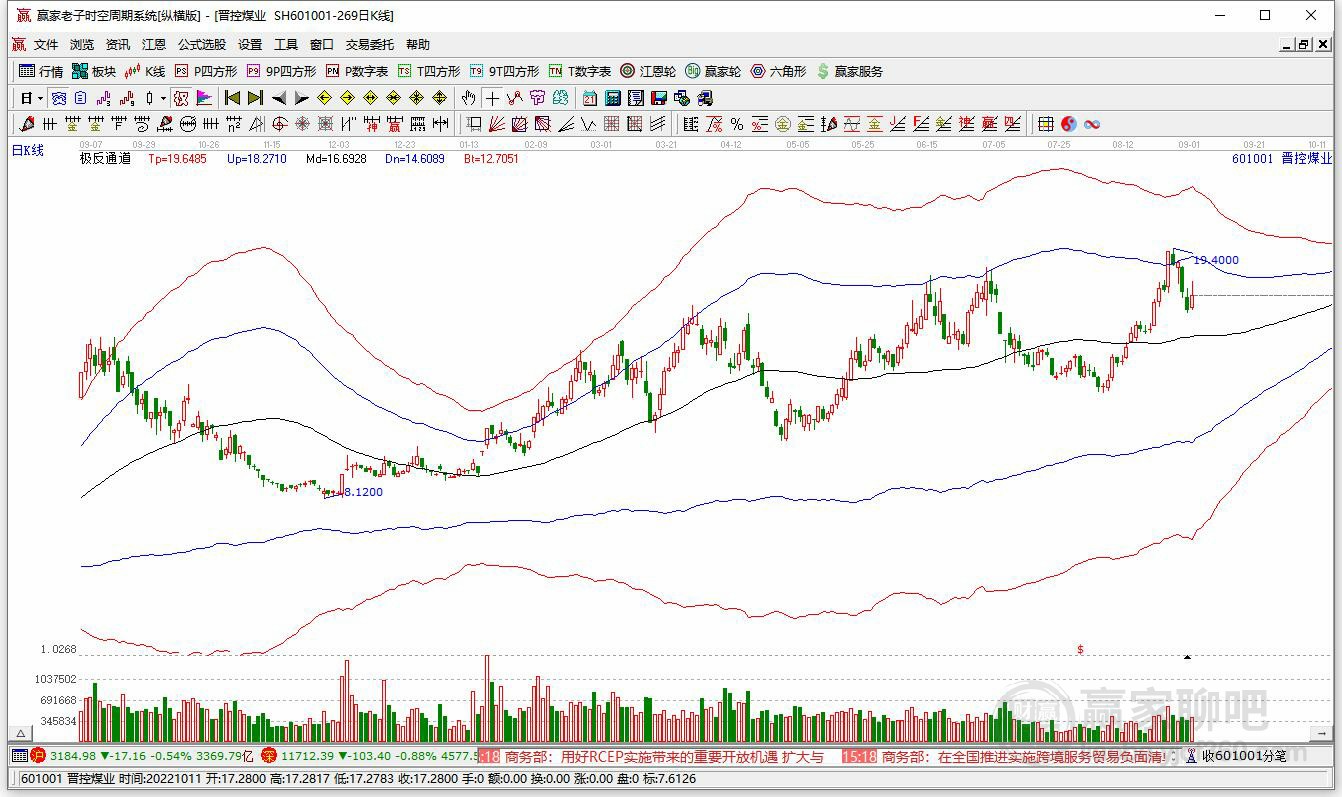Click the 商务部 RCEP news ticker headline
The image size is (1342, 797).
(x=664, y=757)
